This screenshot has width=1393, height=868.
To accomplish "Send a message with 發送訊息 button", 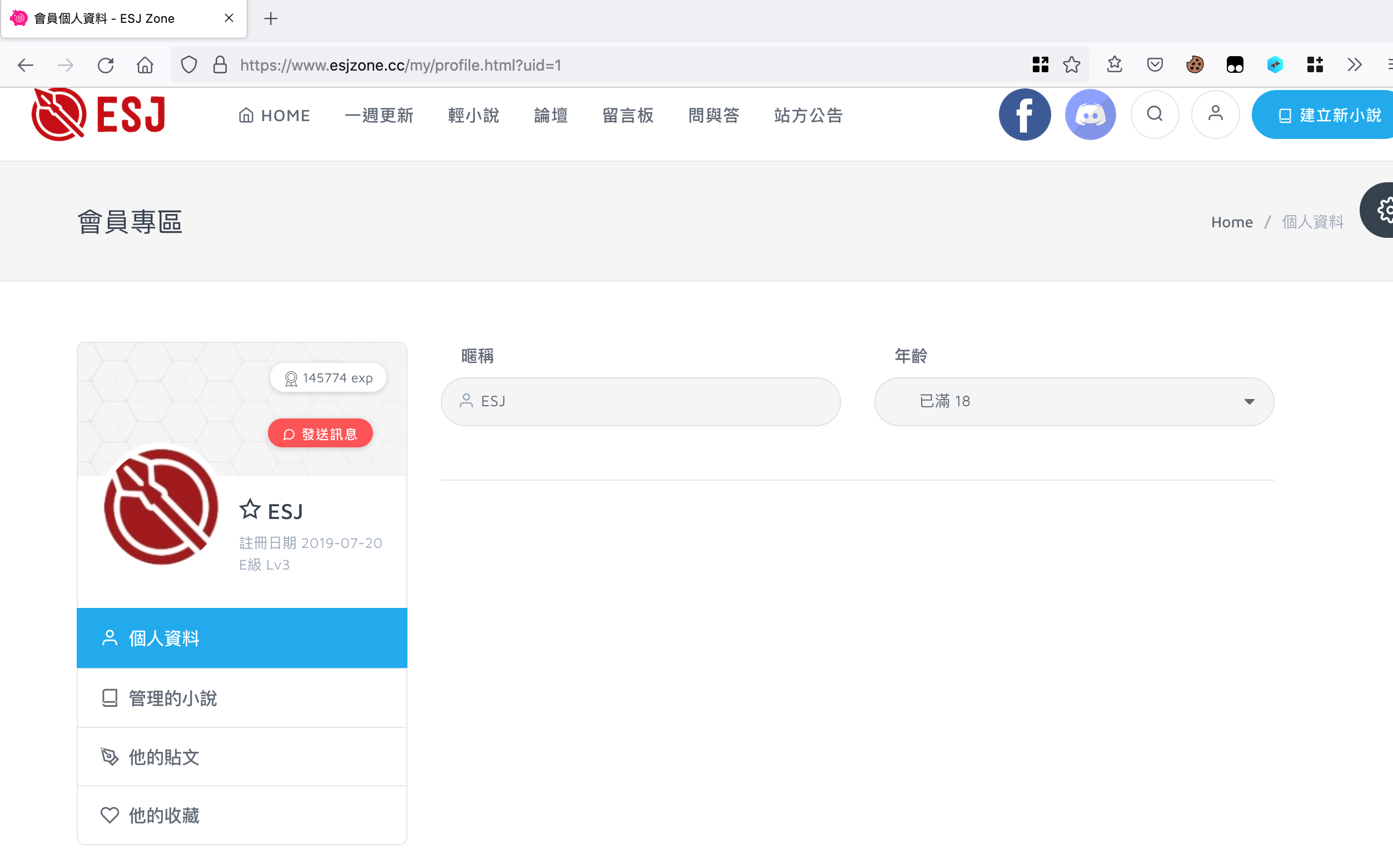I will [320, 433].
